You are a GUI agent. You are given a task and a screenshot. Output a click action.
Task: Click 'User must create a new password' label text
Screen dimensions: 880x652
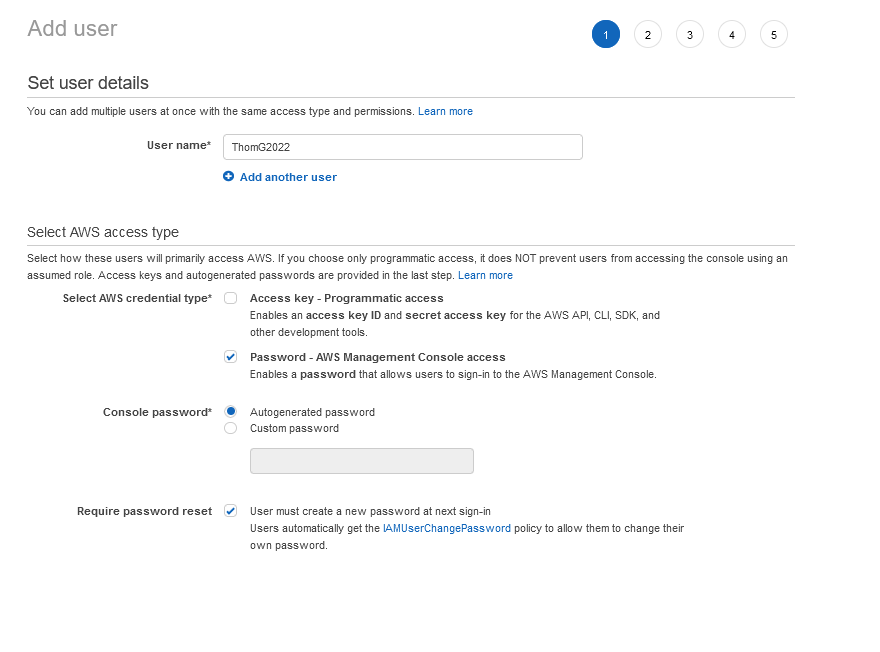tap(370, 511)
